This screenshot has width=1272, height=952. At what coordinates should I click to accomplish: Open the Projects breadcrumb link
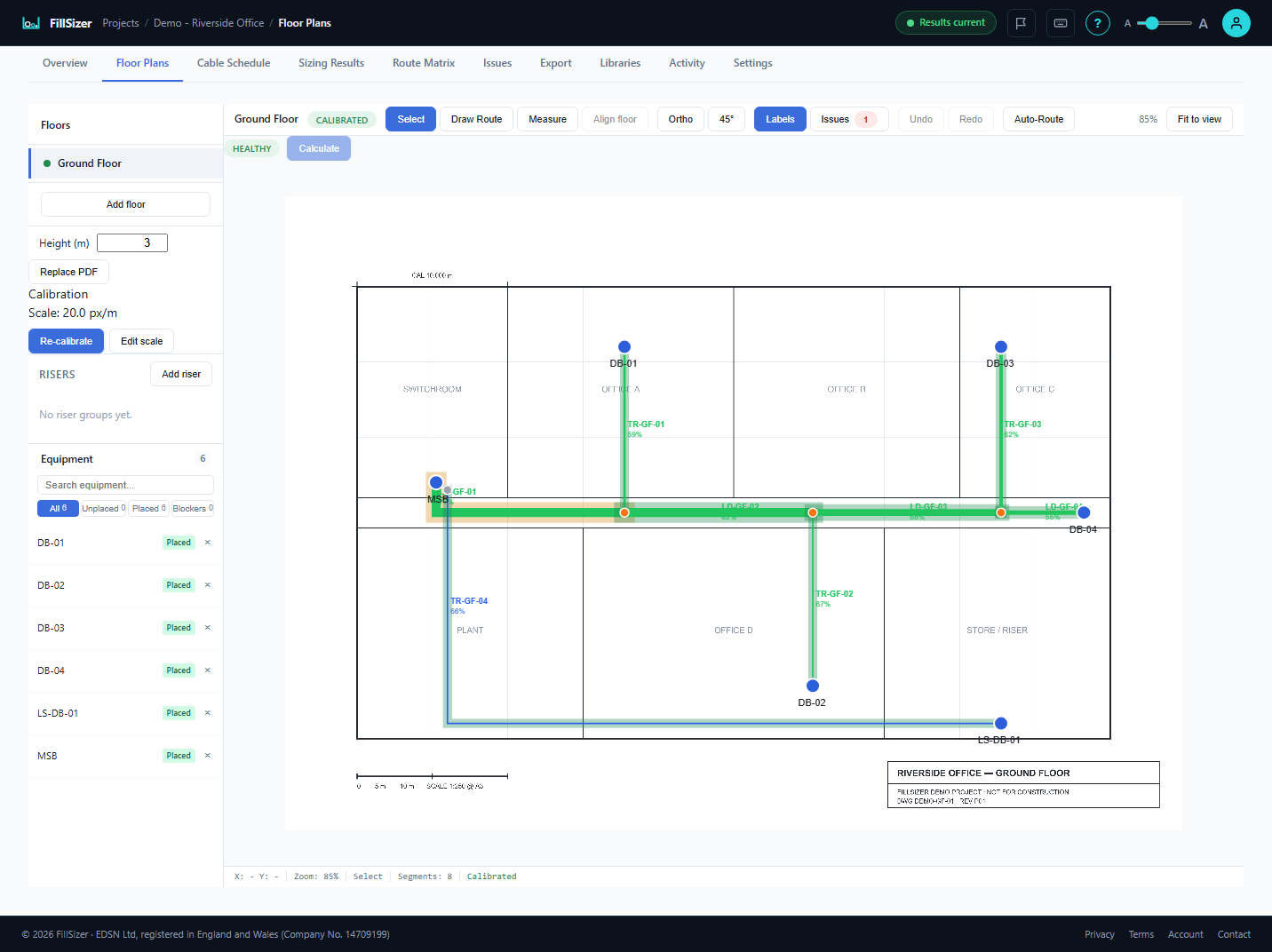point(121,23)
